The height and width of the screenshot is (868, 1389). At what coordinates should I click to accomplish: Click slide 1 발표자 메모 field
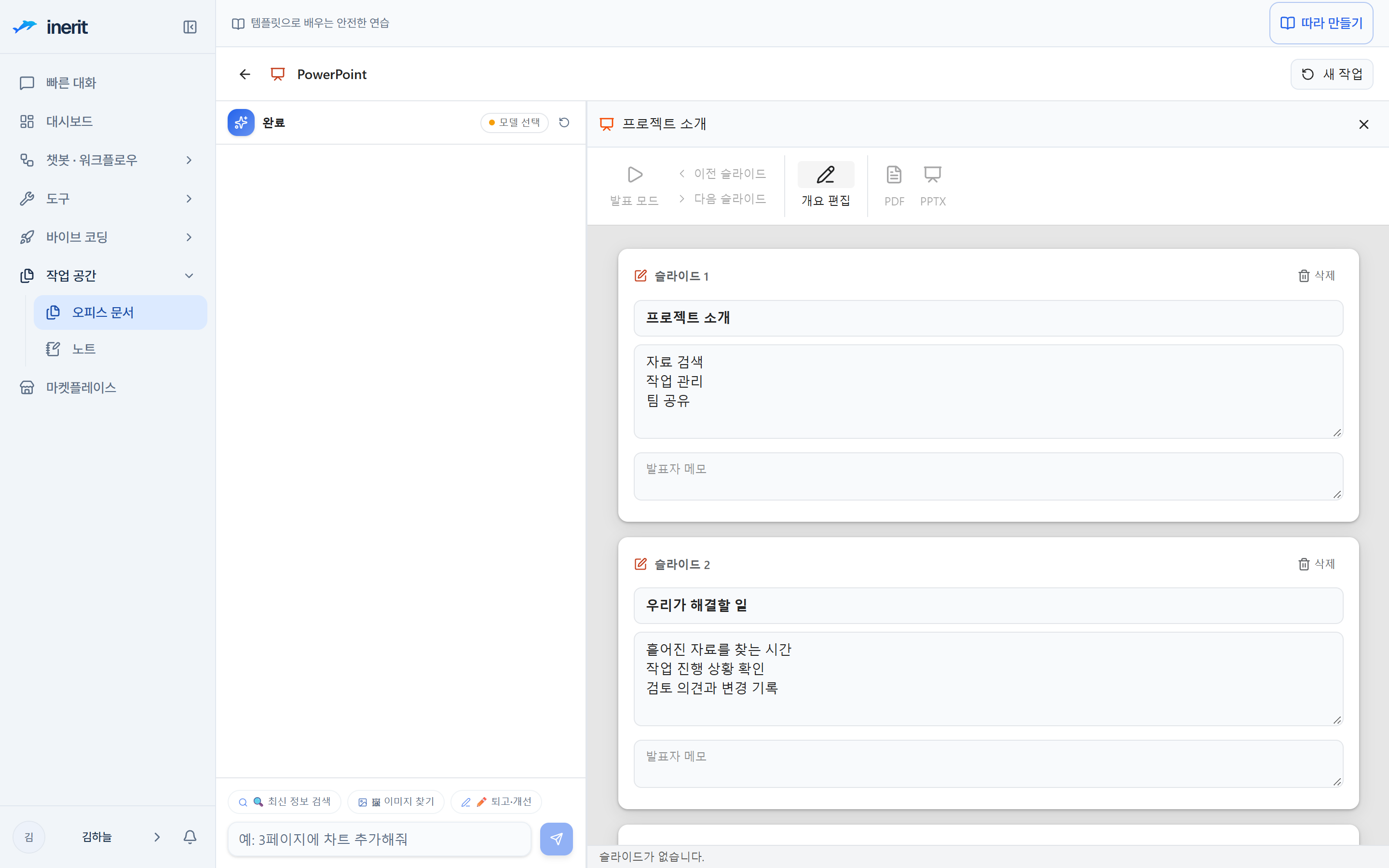pyautogui.click(x=988, y=476)
